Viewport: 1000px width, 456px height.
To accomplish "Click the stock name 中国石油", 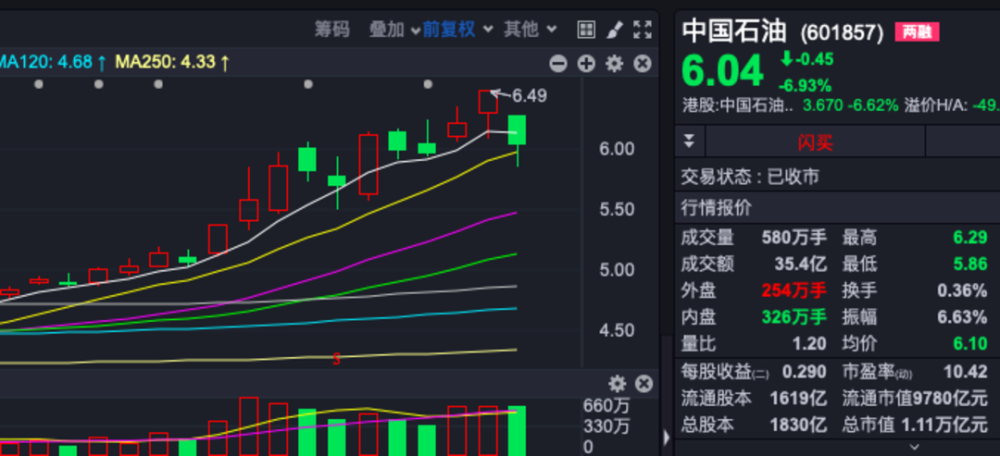I will pyautogui.click(x=735, y=31).
